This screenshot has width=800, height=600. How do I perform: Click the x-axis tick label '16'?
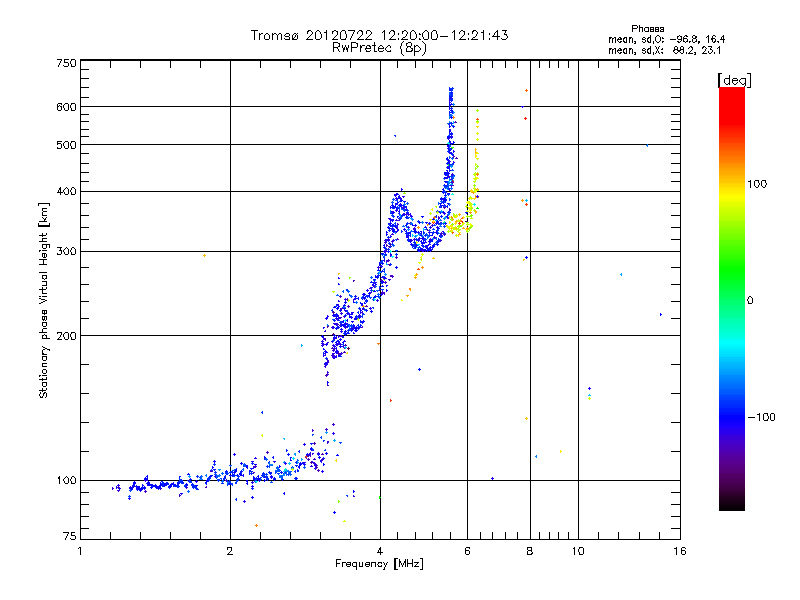[680, 551]
